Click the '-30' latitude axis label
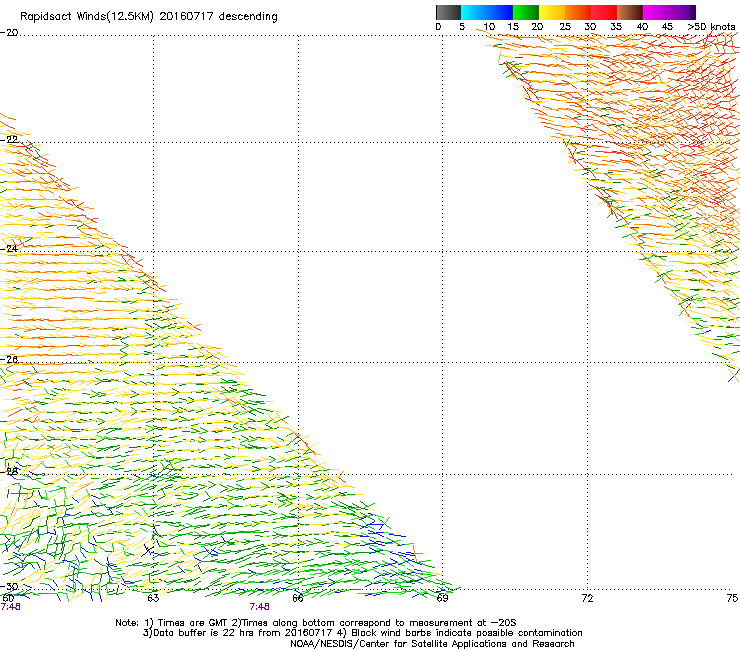The height and width of the screenshot is (650, 740). (9, 587)
